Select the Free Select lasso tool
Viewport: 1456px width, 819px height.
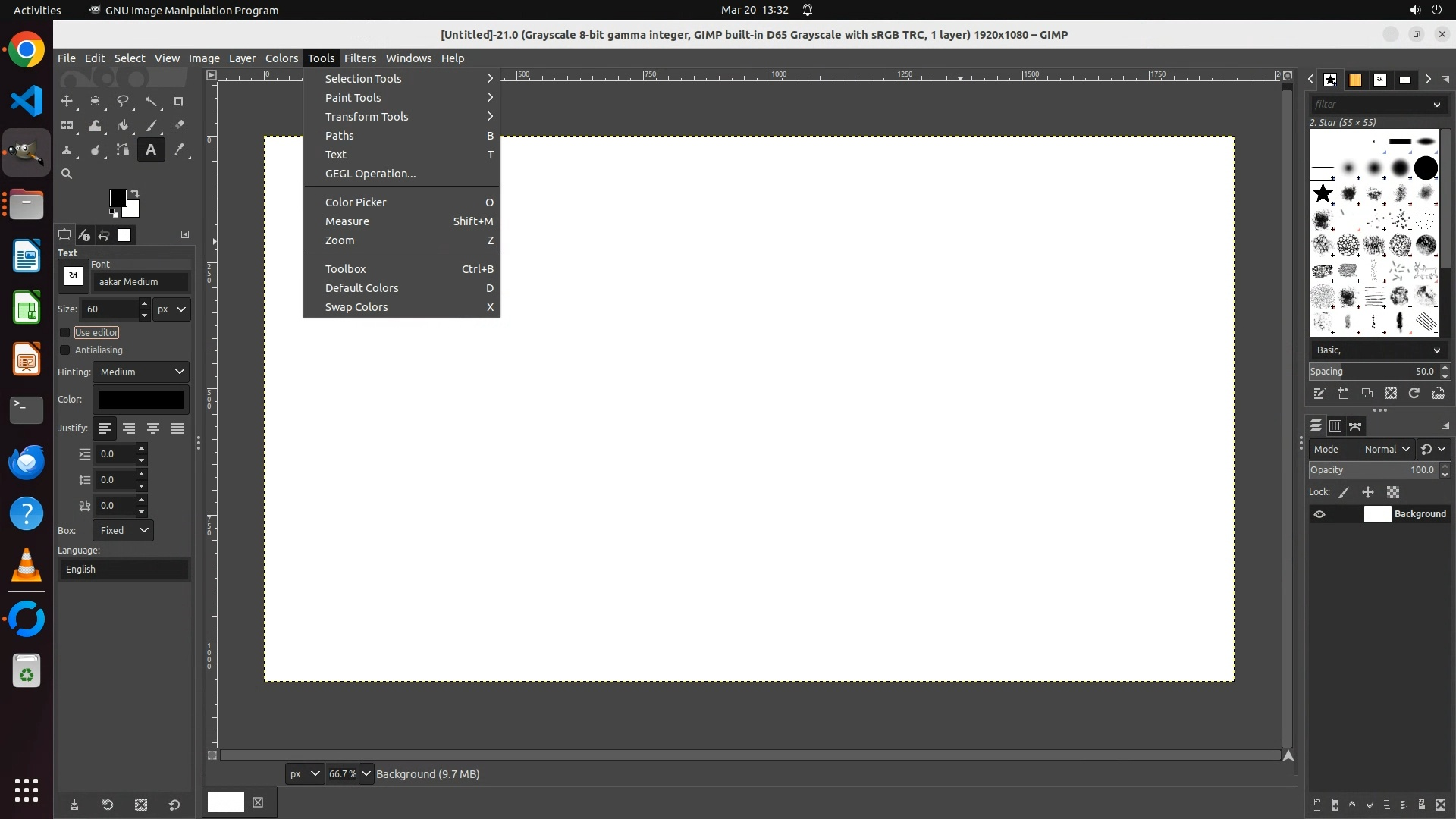click(x=122, y=101)
